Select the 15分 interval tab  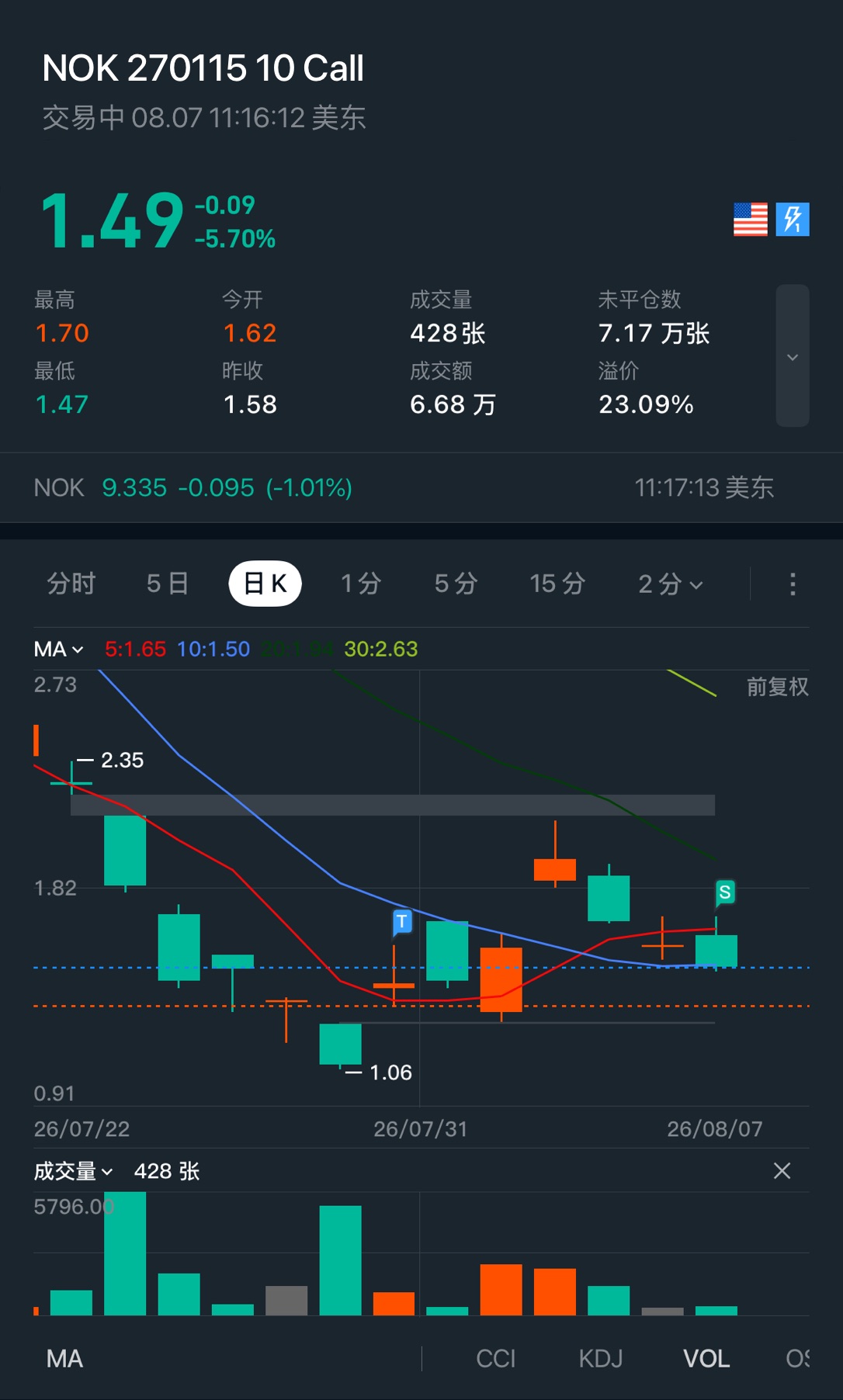point(557,584)
